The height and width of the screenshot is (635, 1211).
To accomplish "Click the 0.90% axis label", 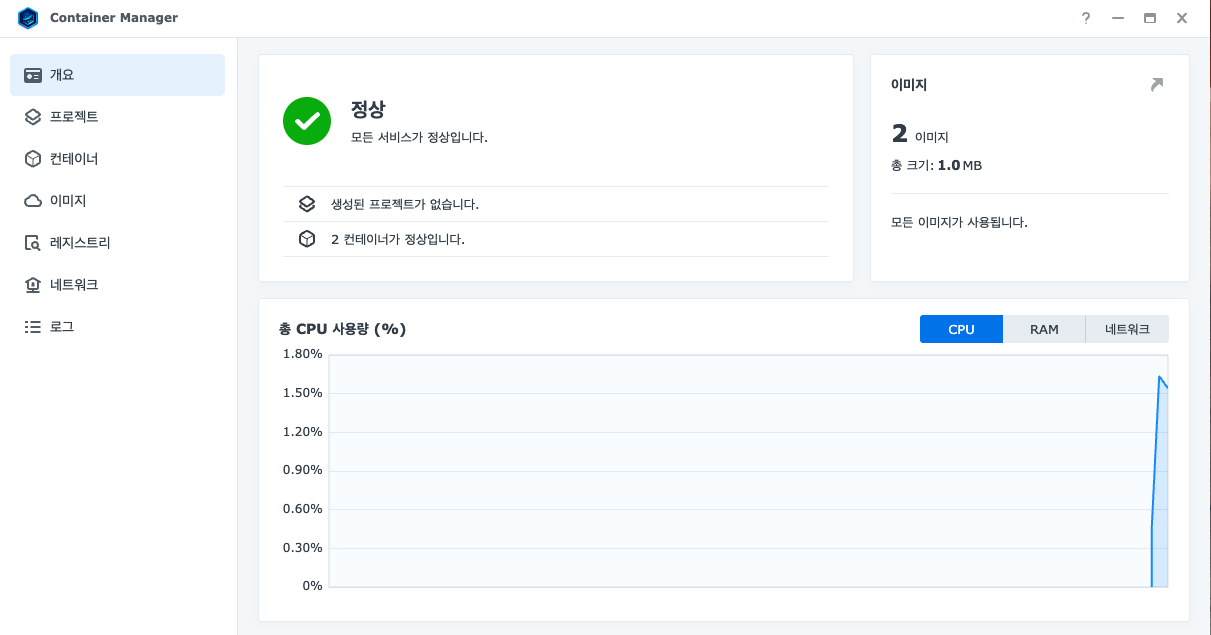I will click(x=303, y=470).
